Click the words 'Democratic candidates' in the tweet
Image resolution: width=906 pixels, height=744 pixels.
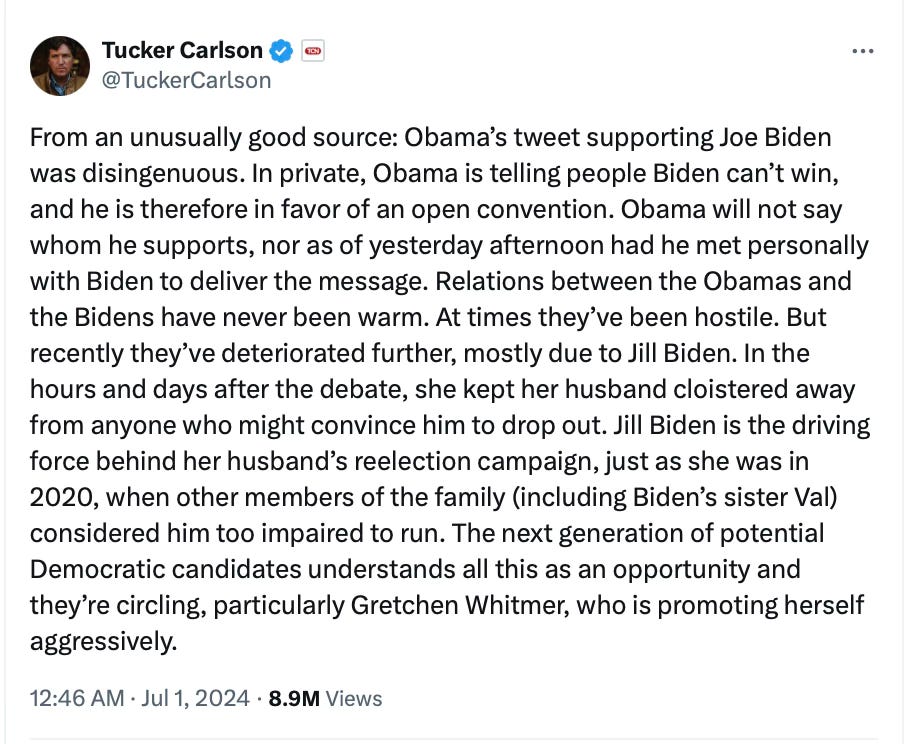pos(165,569)
